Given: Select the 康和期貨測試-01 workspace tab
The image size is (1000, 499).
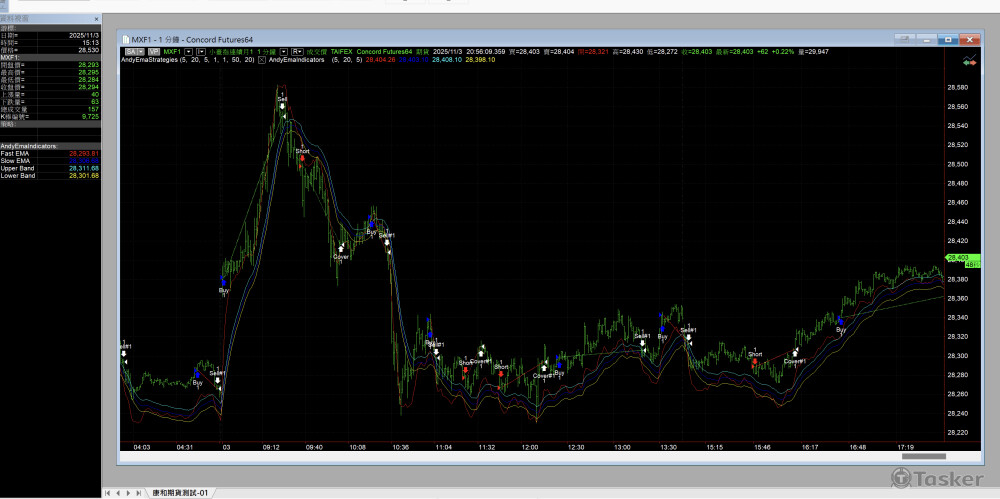Looking at the screenshot, I should tap(181, 493).
